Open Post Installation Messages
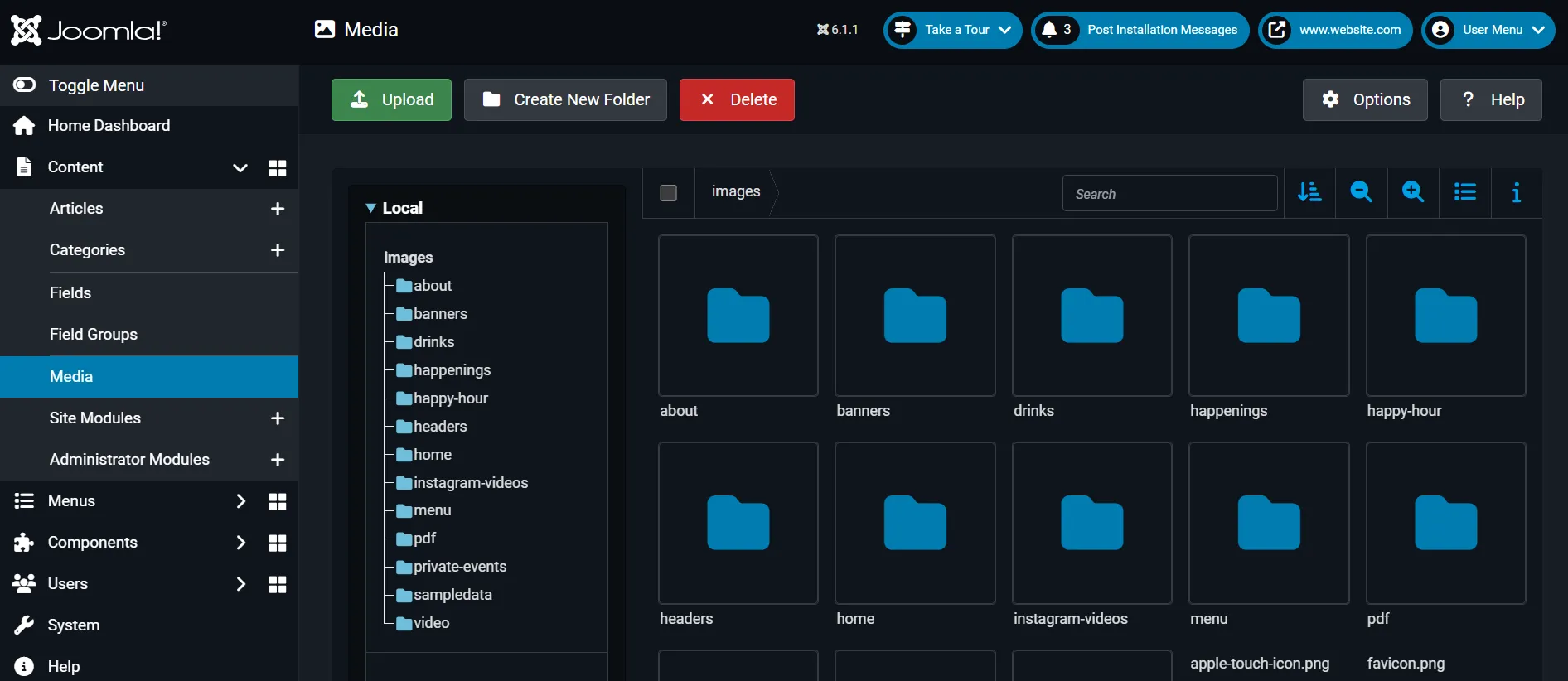 1140,30
